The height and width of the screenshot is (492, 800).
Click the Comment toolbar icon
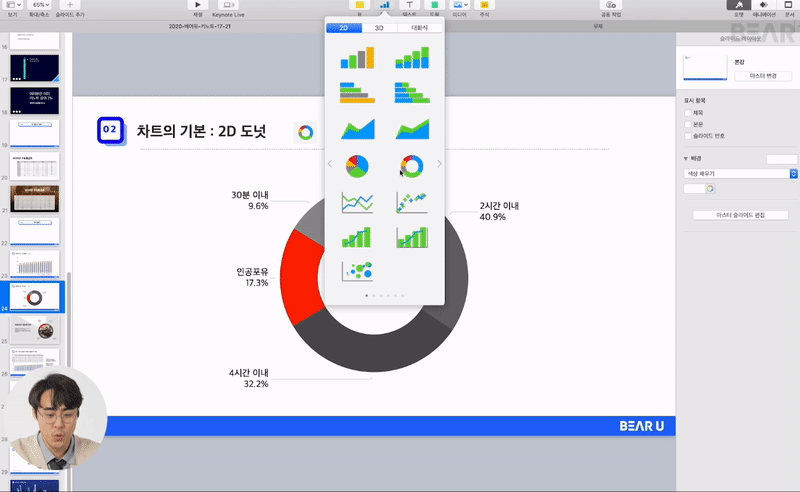tap(484, 5)
